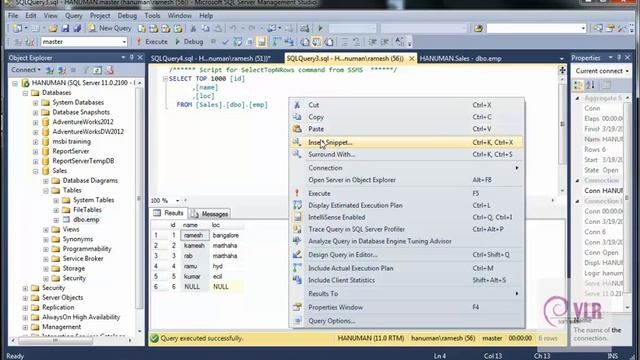Image resolution: width=640 pixels, height=360 pixels.
Task: Click the Save All icon in toolbar
Action: [77, 28]
